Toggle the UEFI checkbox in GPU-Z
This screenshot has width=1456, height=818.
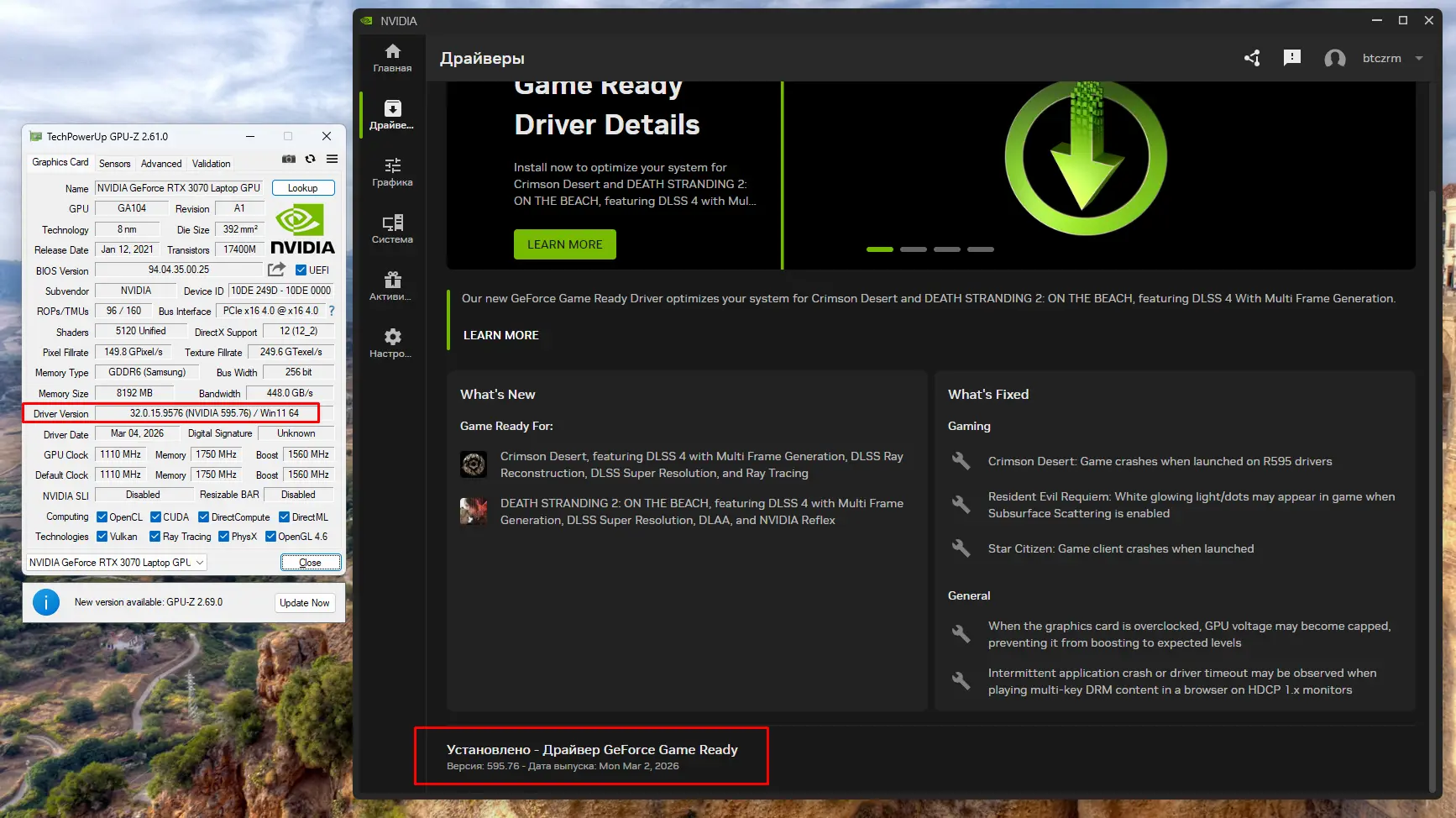301,270
